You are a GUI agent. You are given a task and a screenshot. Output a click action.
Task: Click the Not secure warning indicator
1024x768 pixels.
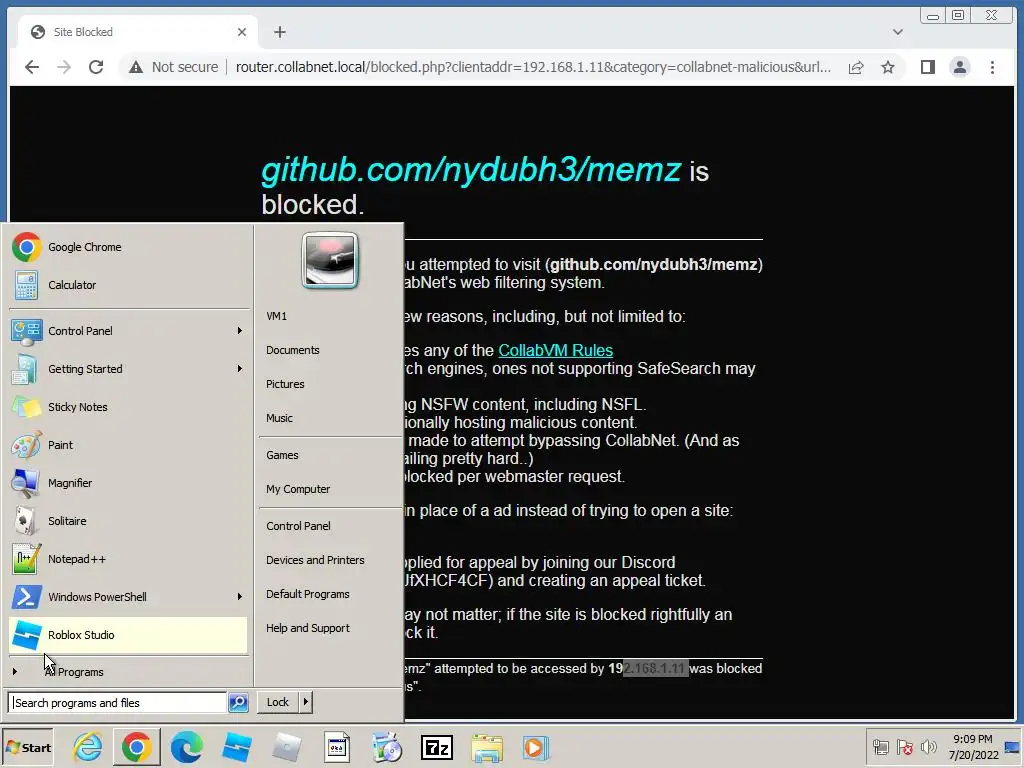tap(174, 67)
